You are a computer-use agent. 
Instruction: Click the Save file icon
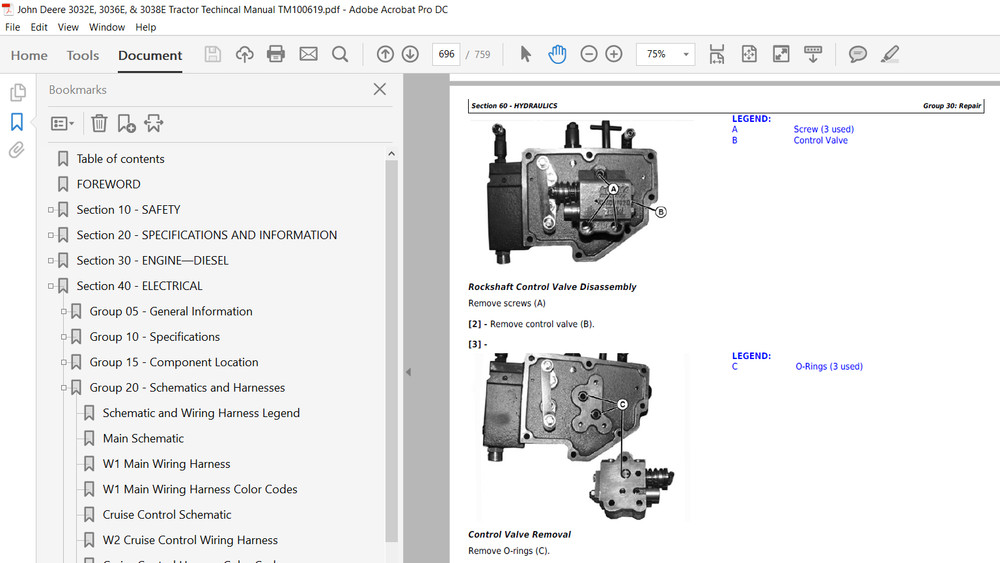point(212,54)
